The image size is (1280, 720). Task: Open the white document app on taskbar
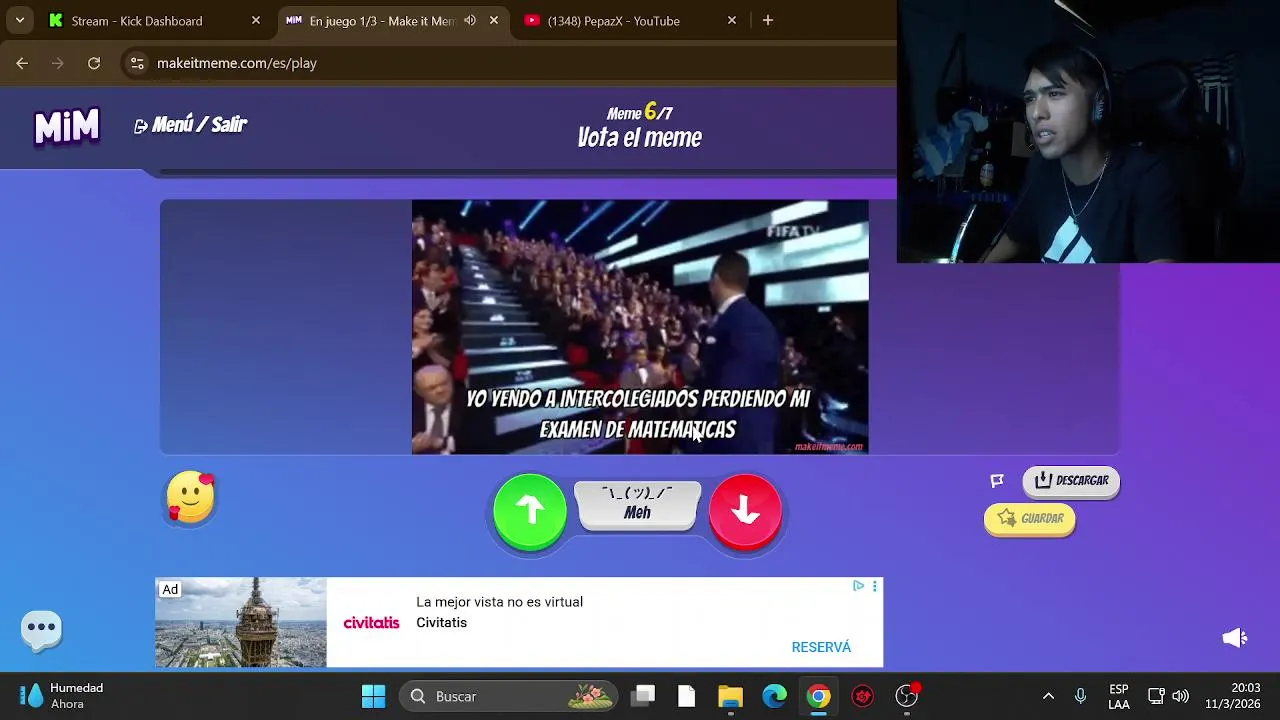[687, 697]
